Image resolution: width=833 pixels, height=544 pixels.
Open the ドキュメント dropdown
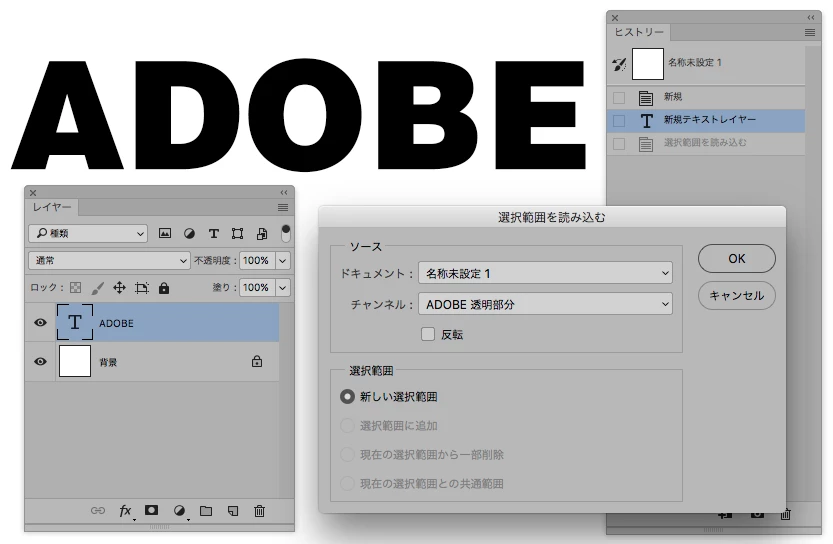[545, 273]
